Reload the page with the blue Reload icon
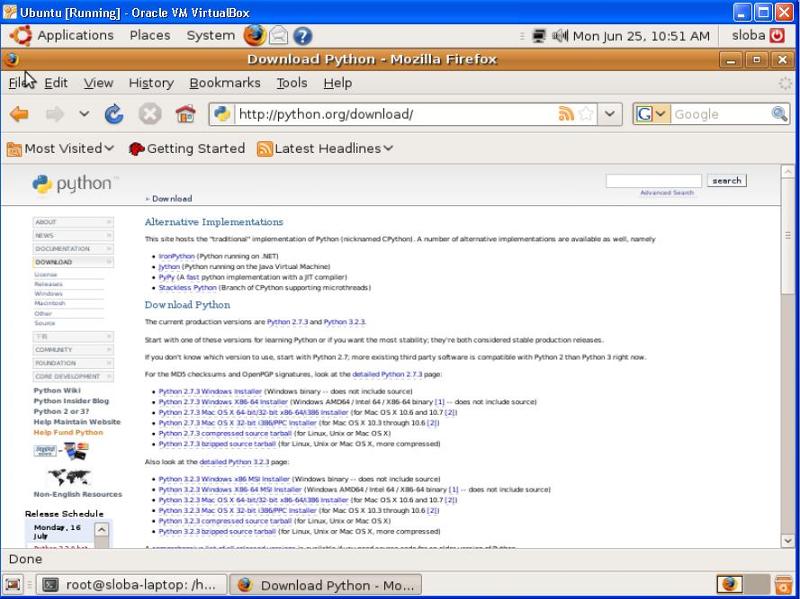Viewport: 800px width, 599px height. [x=114, y=114]
